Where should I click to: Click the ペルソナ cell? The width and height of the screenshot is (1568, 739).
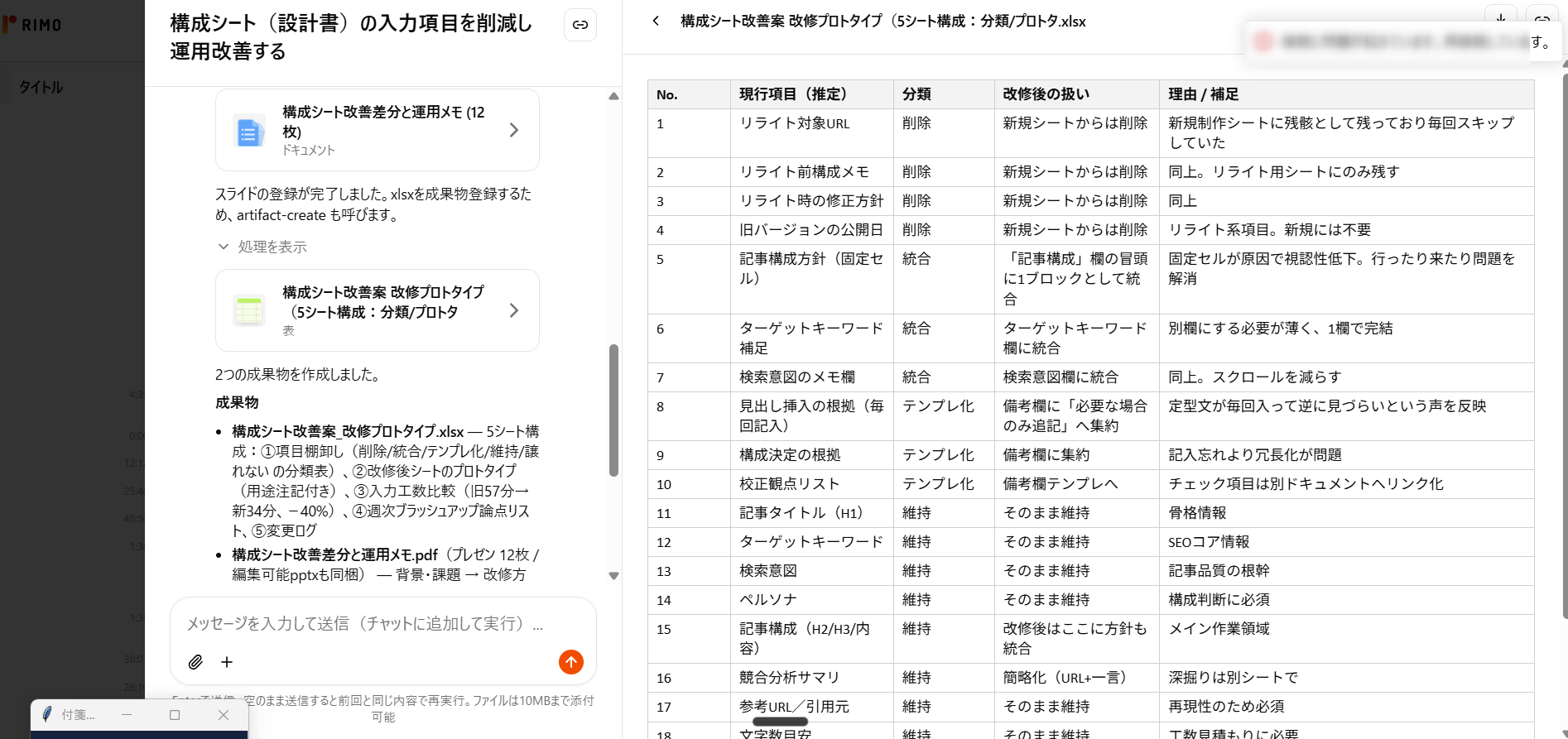pos(811,600)
